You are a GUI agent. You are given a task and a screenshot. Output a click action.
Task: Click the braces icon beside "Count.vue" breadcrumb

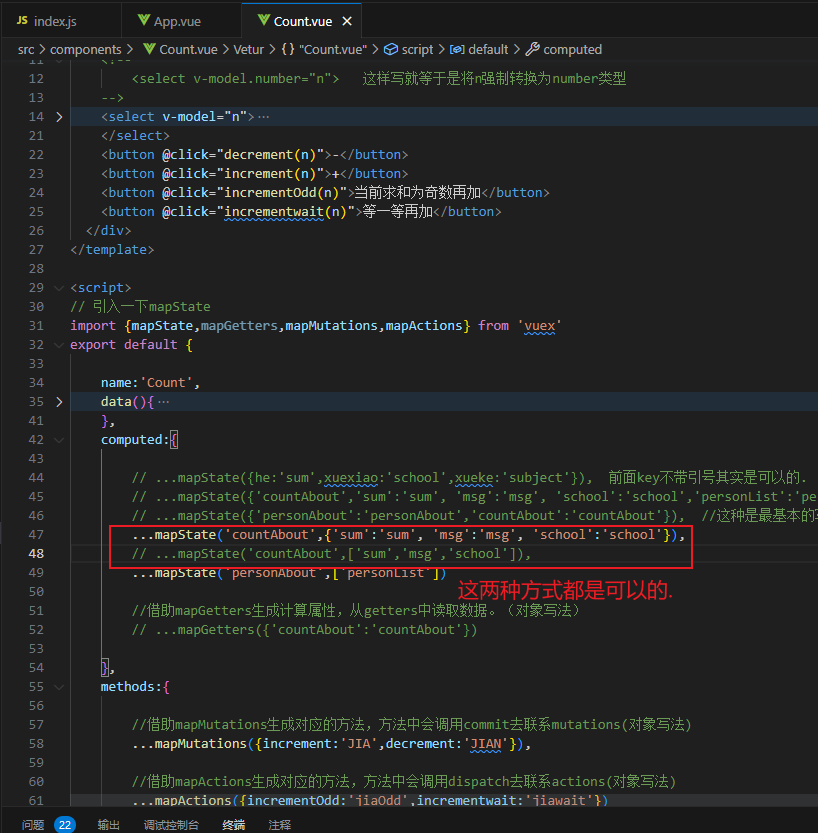287,49
